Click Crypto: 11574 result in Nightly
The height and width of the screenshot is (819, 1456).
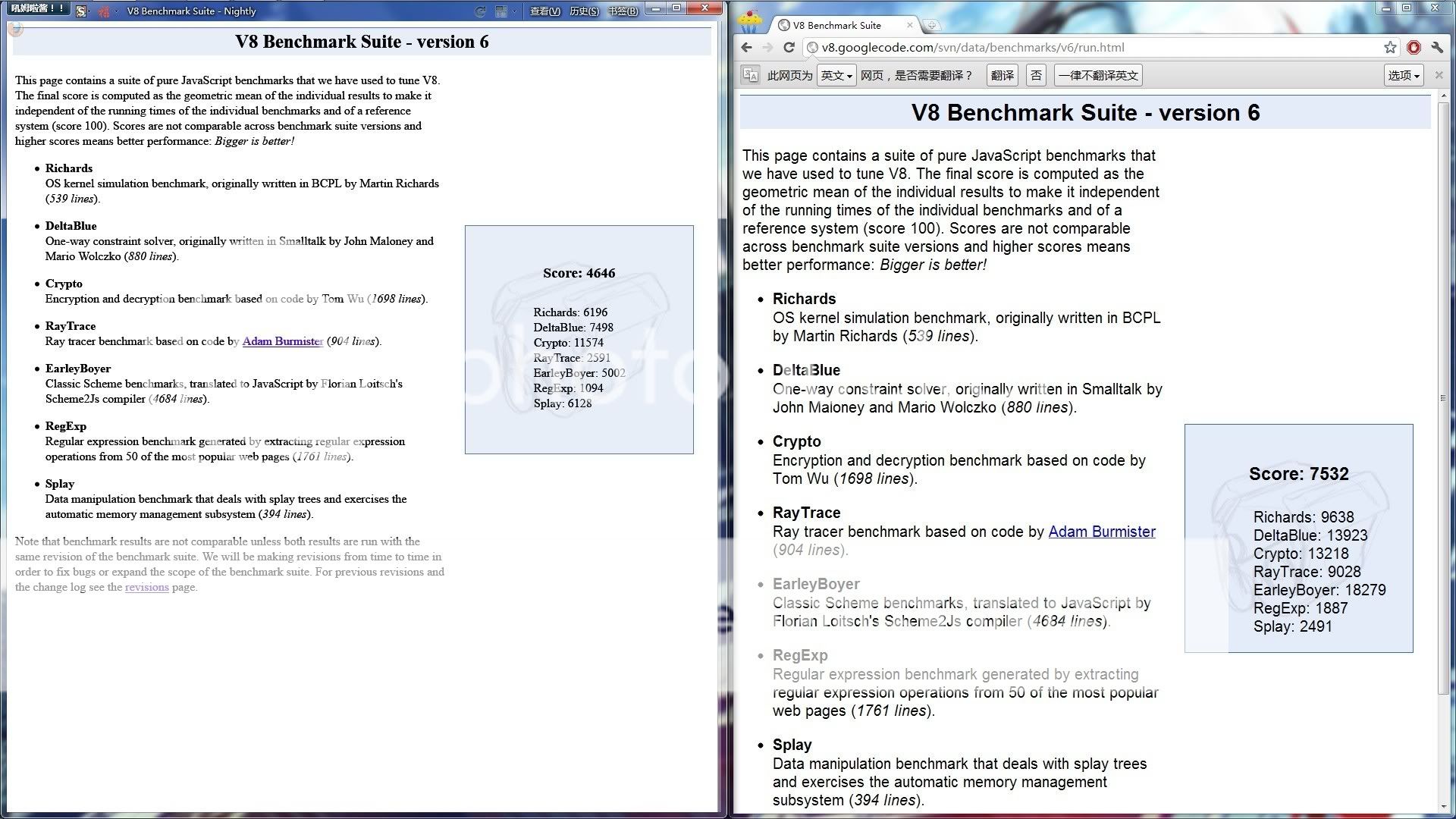(568, 343)
